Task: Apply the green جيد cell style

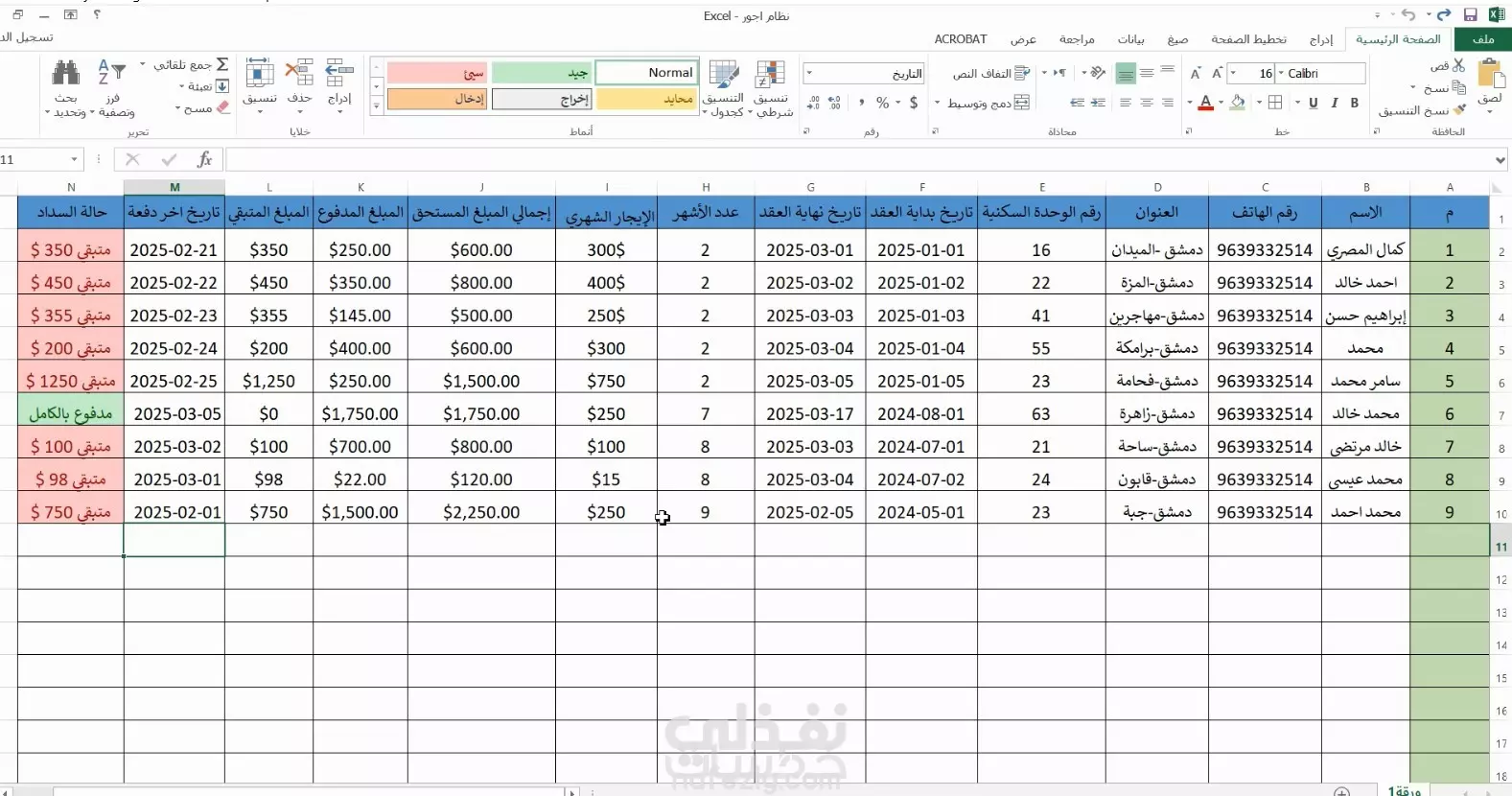Action: 542,73
